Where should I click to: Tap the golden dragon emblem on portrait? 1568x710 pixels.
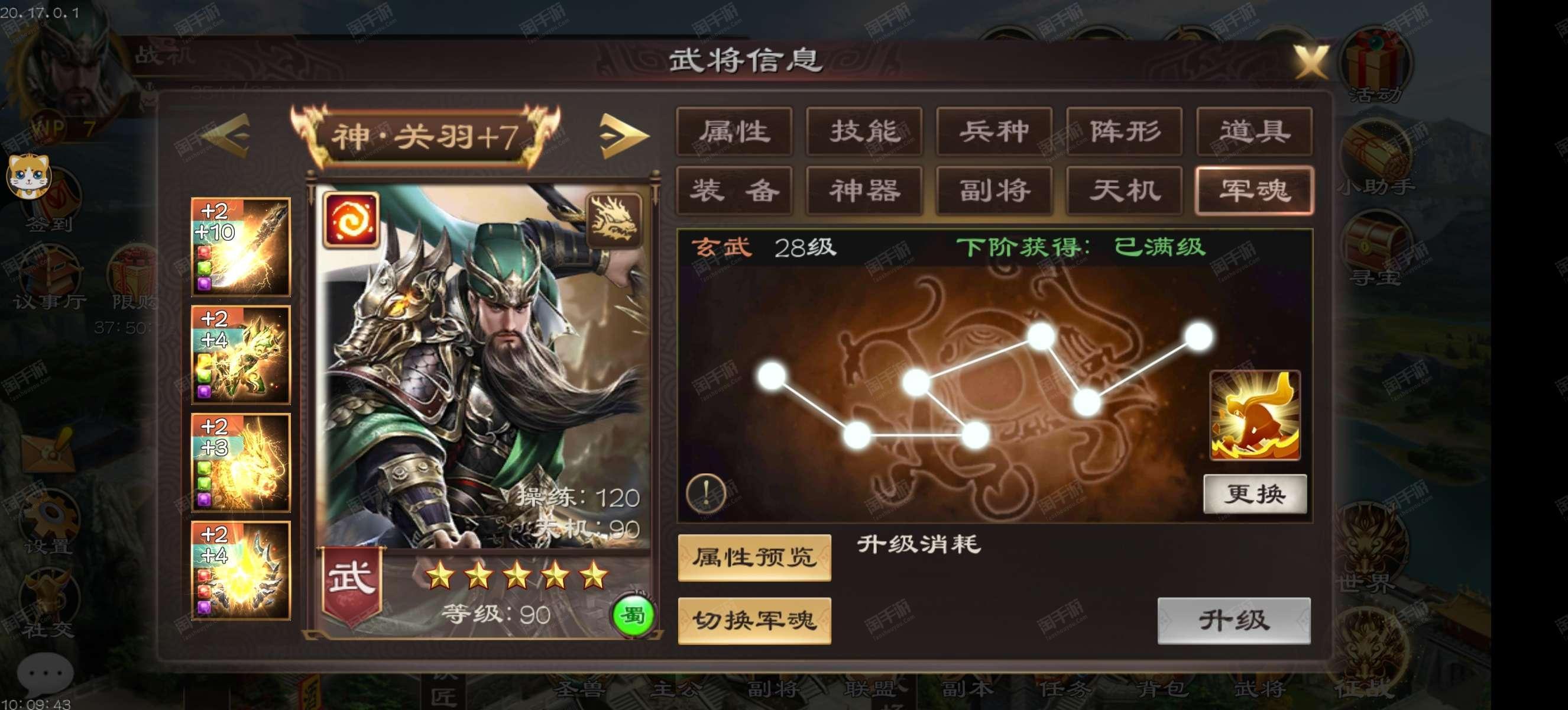613,220
